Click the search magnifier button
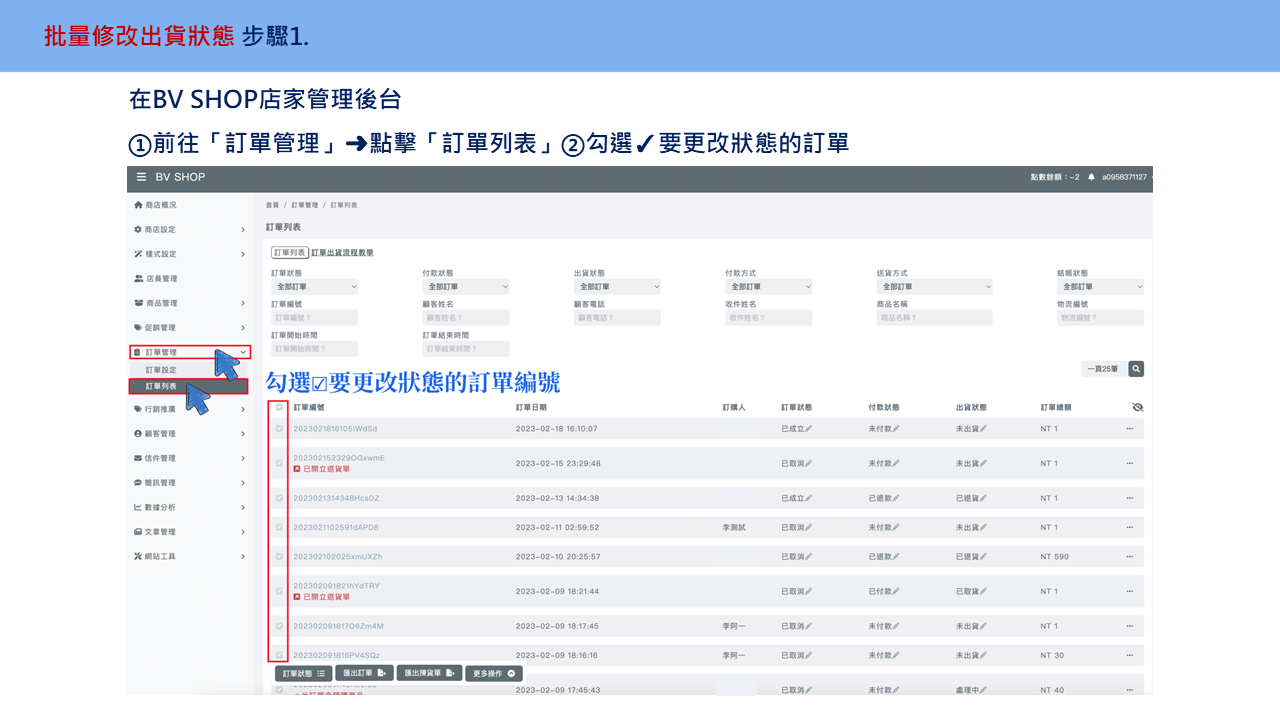The width and height of the screenshot is (1280, 720). pyautogui.click(x=1136, y=369)
